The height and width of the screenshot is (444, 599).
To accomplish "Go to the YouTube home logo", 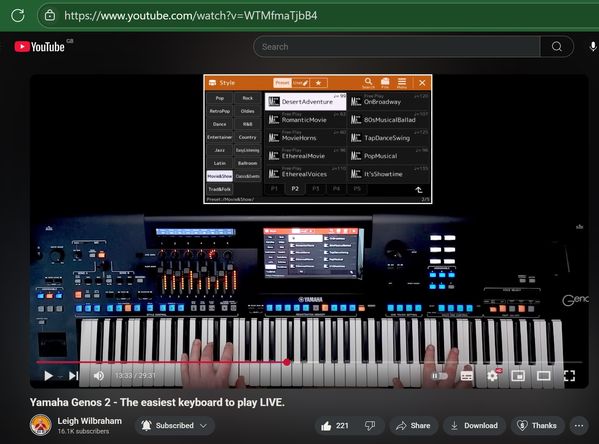I will [40, 47].
